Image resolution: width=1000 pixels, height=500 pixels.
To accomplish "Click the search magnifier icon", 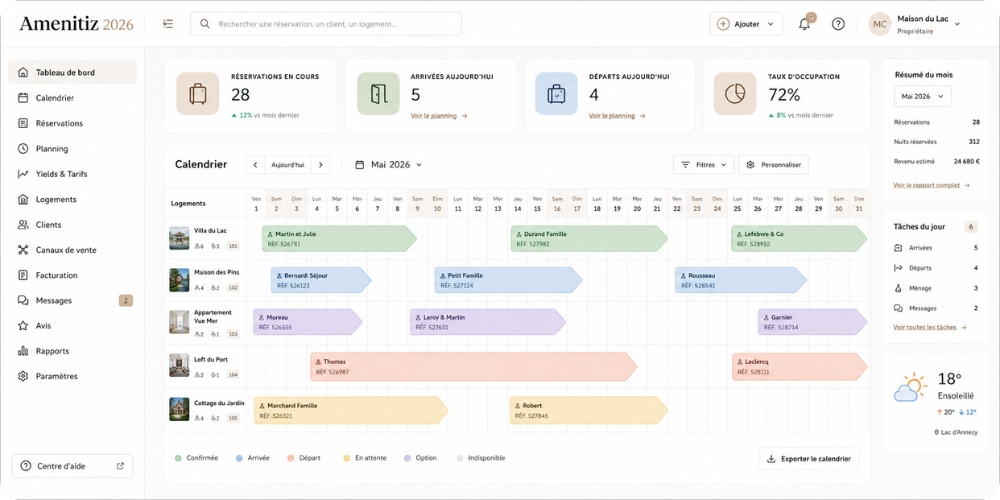I will [205, 24].
